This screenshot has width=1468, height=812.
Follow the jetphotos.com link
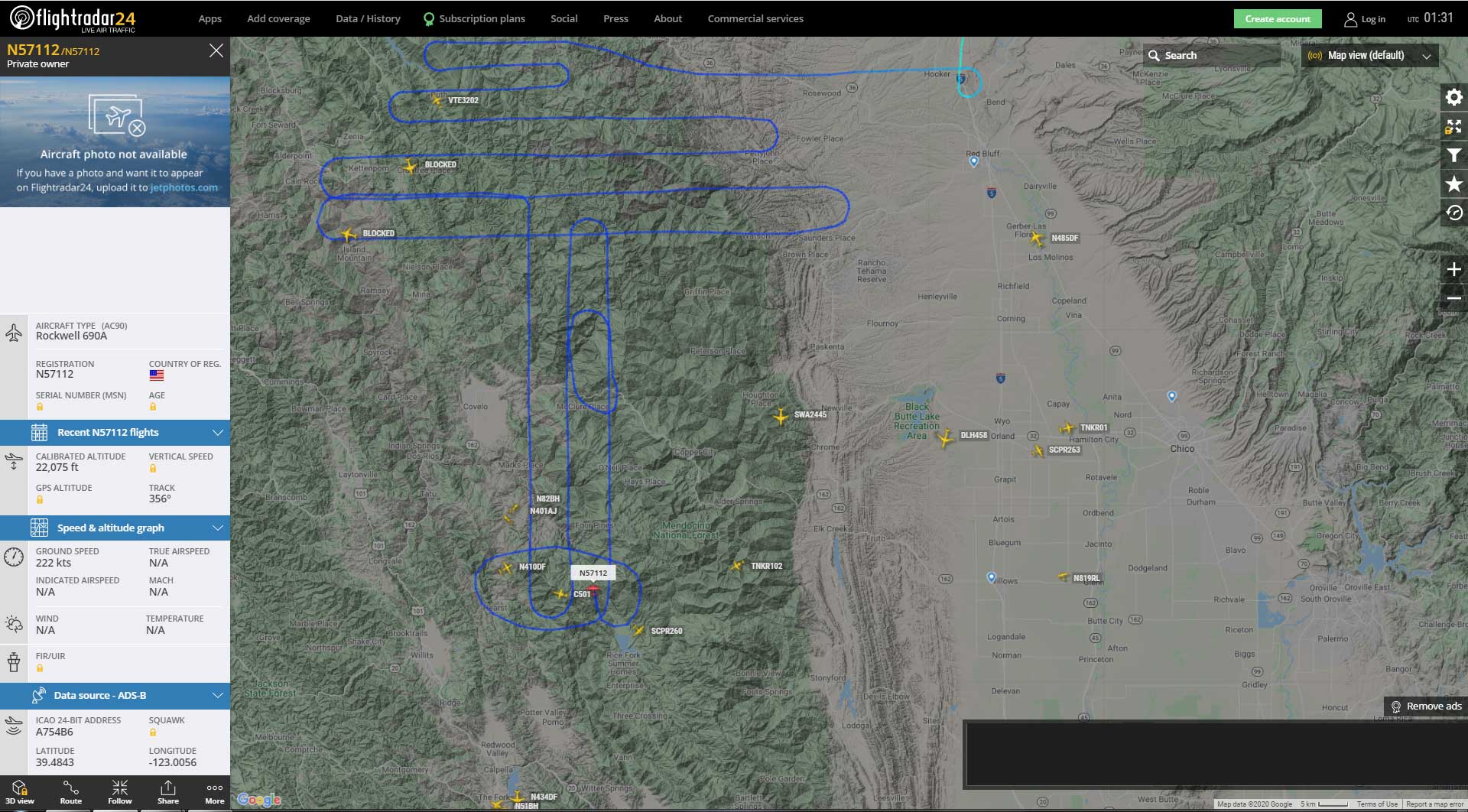coord(183,187)
